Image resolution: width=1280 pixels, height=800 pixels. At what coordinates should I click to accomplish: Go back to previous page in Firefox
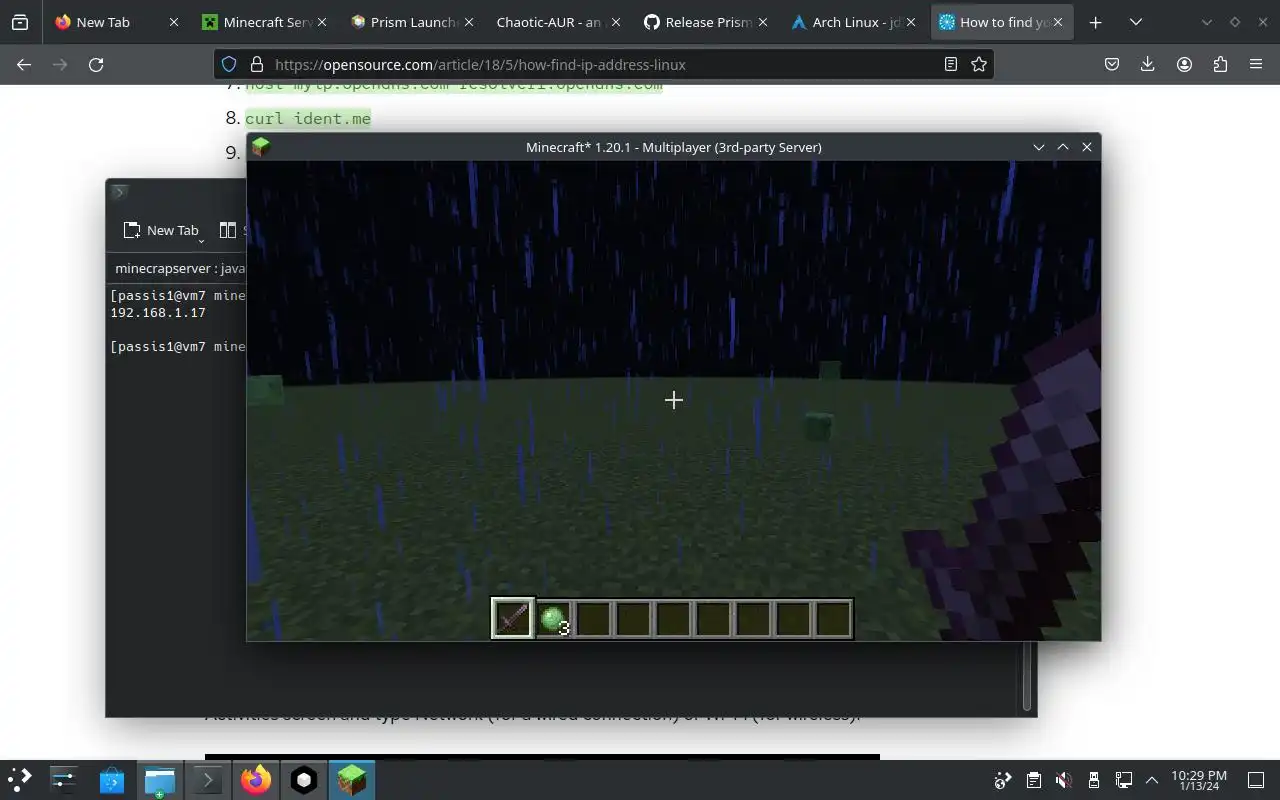pyautogui.click(x=24, y=64)
